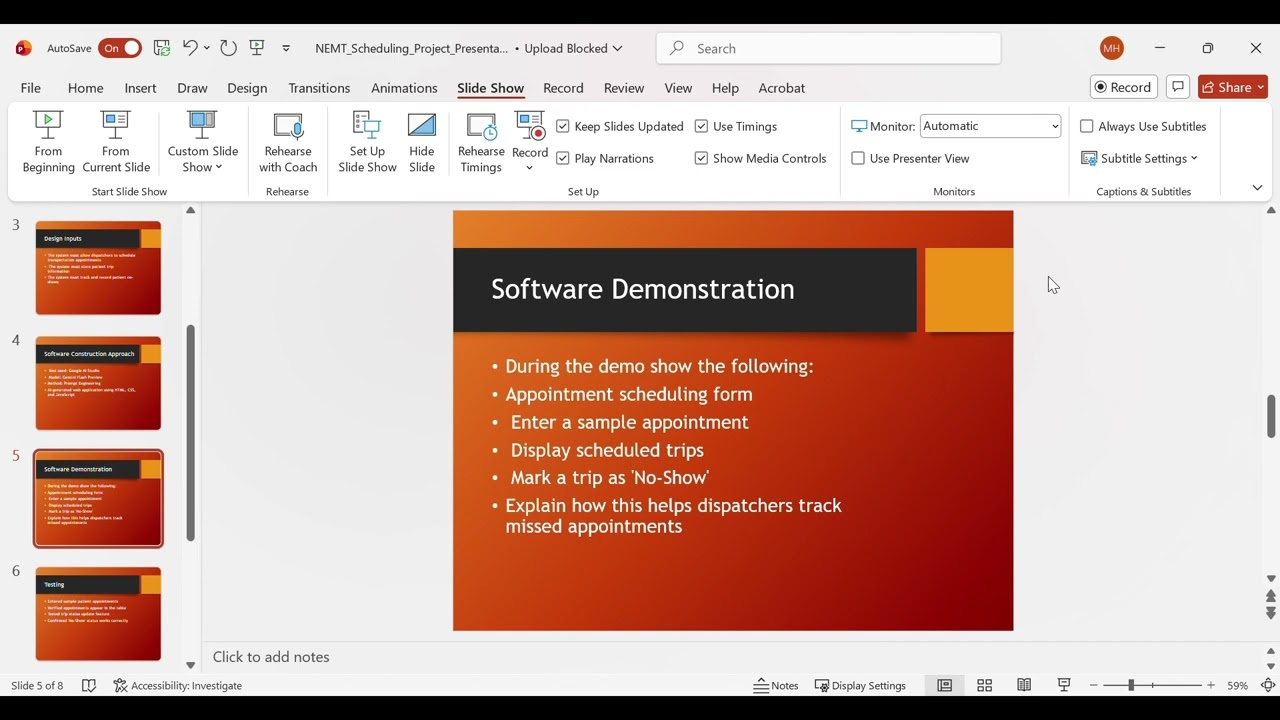This screenshot has height=720, width=1280.
Task: Switch to the Home tab
Action: [x=85, y=88]
